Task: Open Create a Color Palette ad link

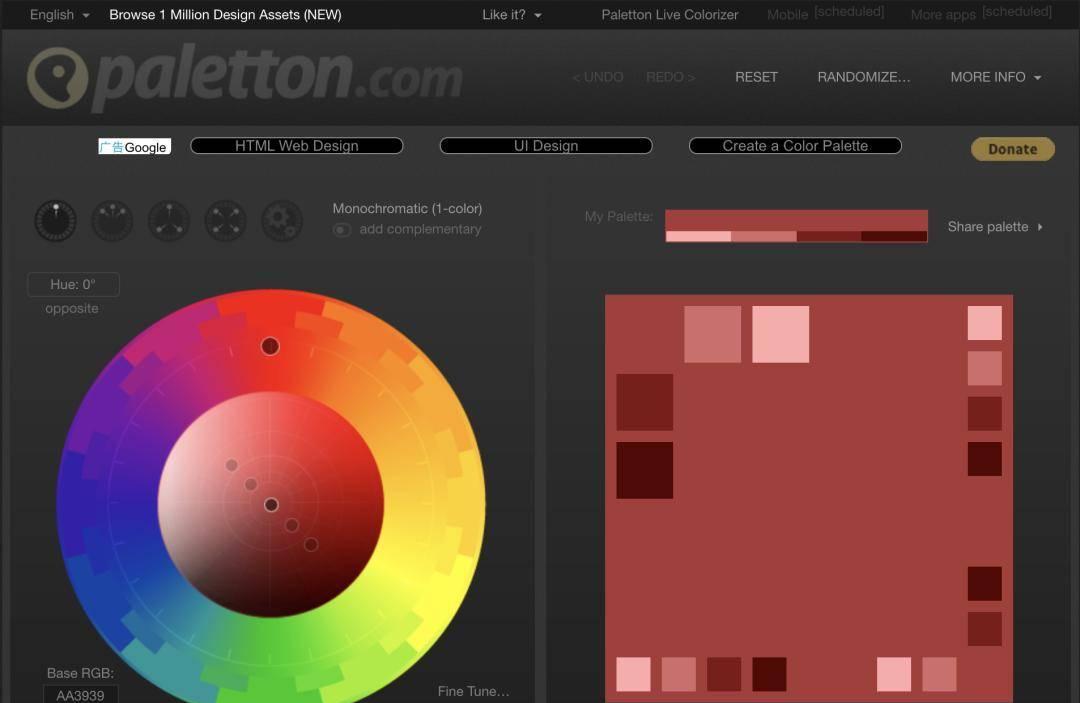Action: click(796, 146)
